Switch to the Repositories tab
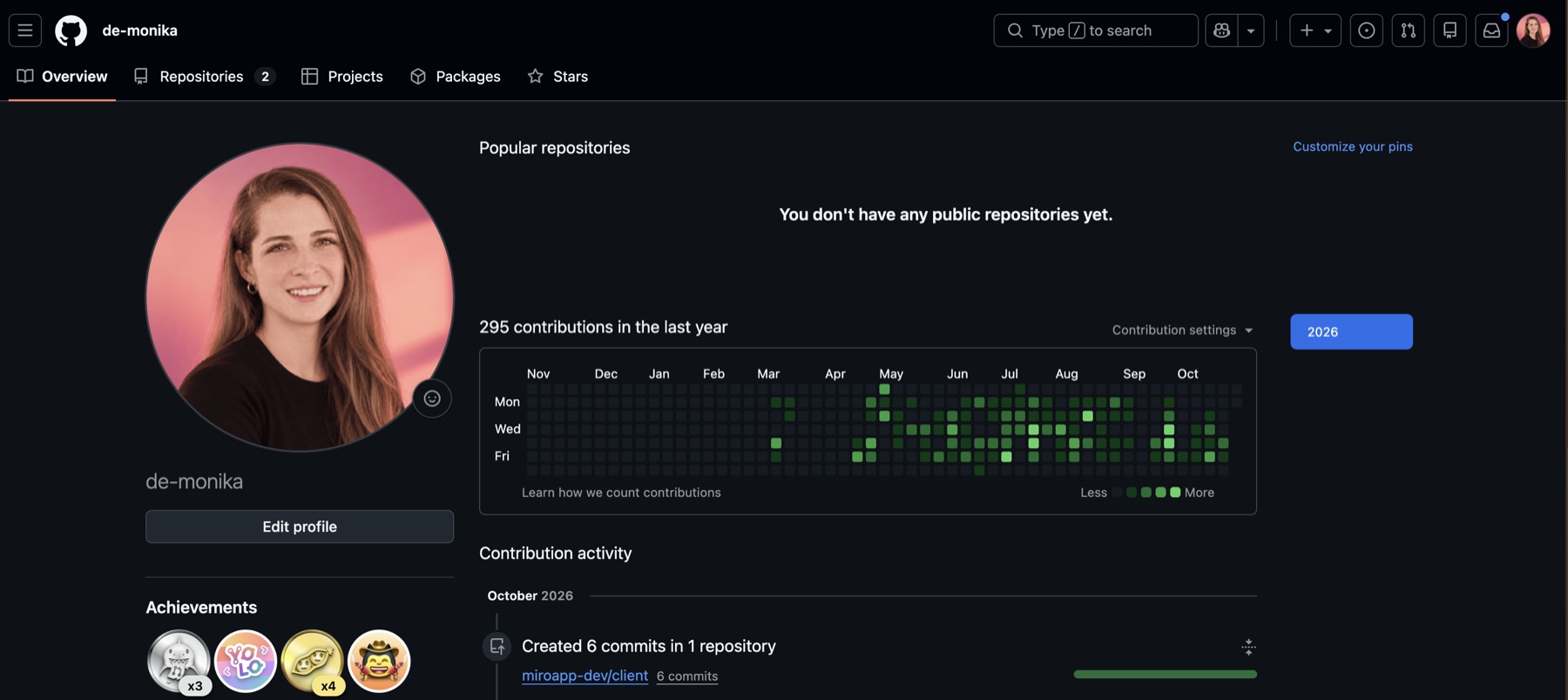 204,77
